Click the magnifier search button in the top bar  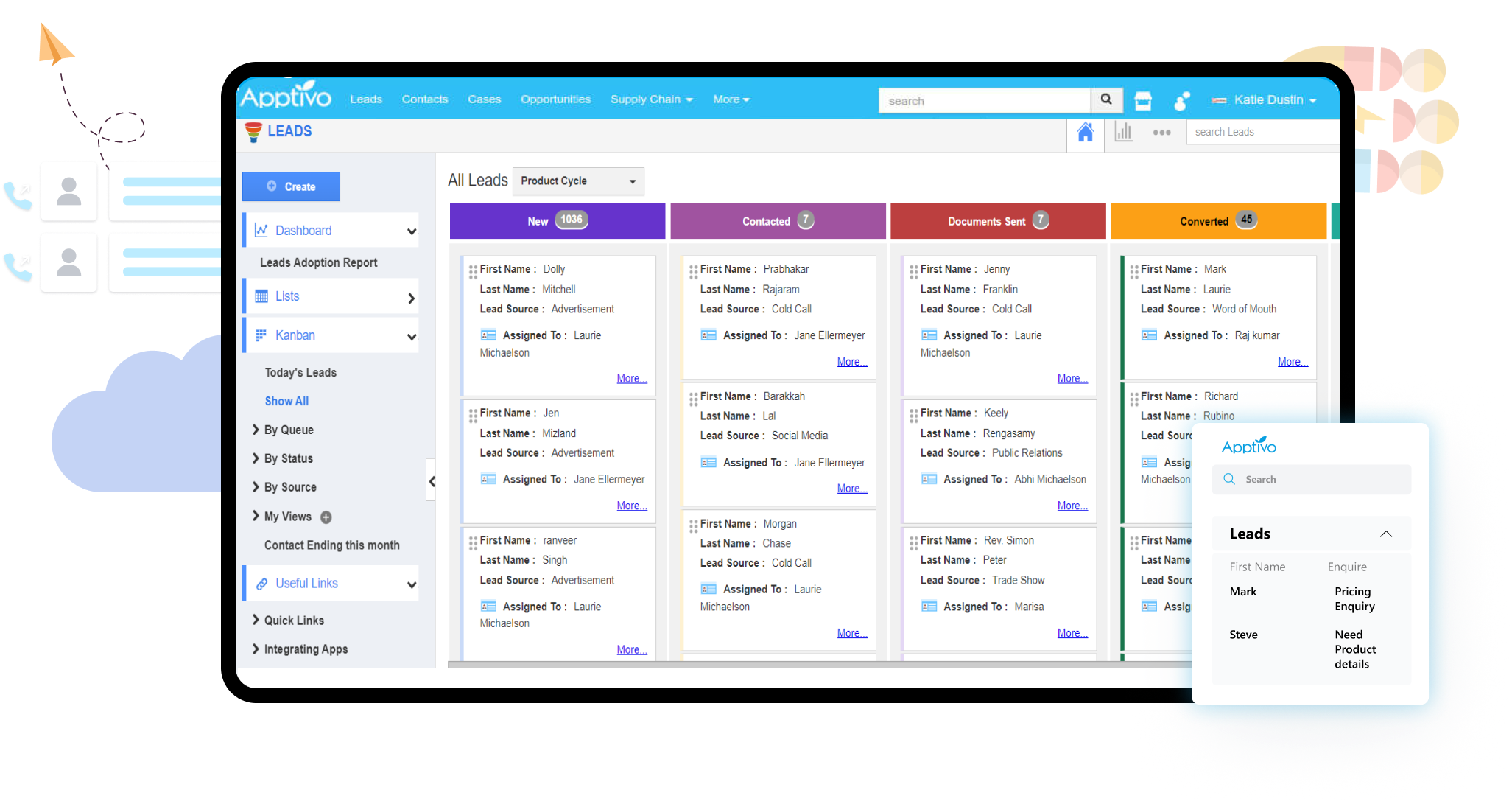[x=1105, y=99]
